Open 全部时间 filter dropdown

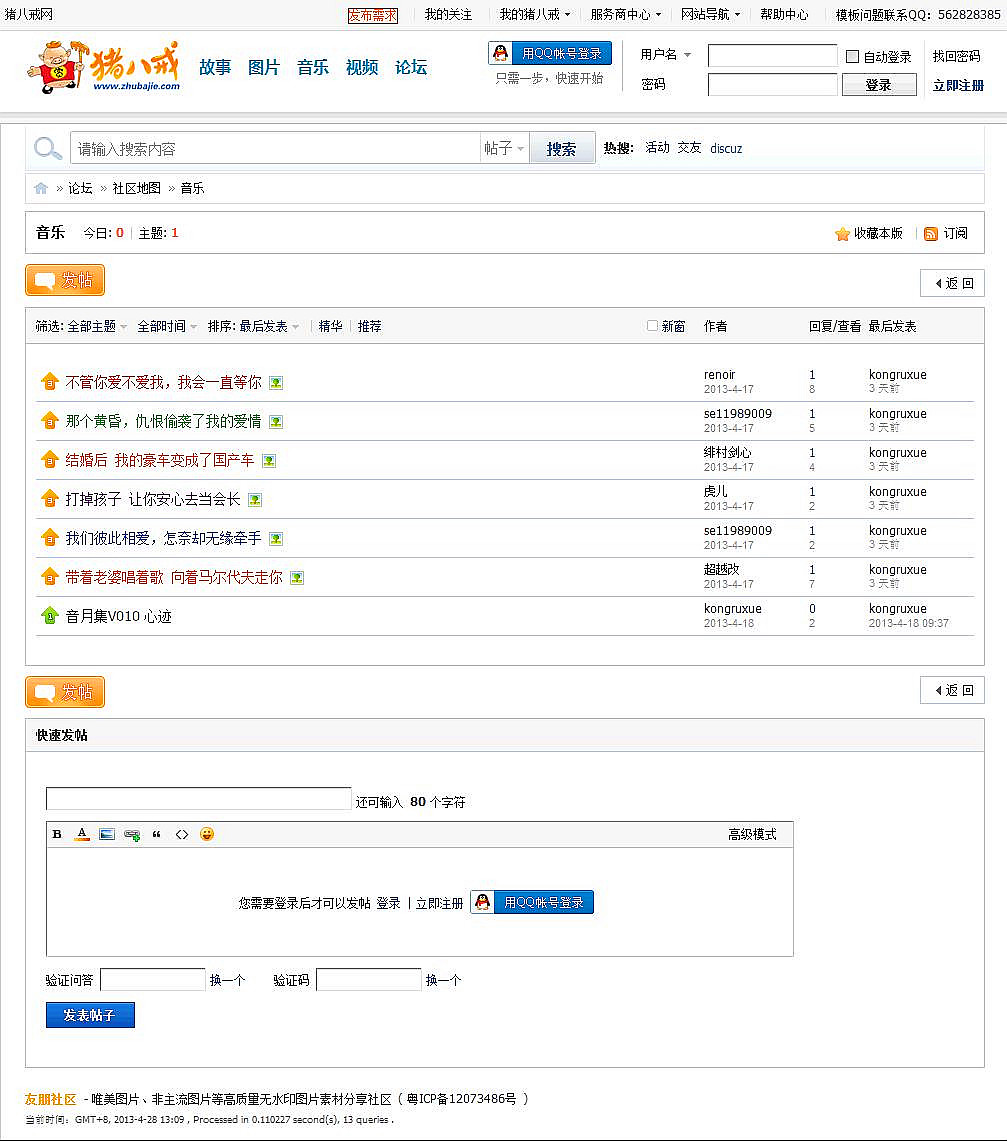pos(167,327)
